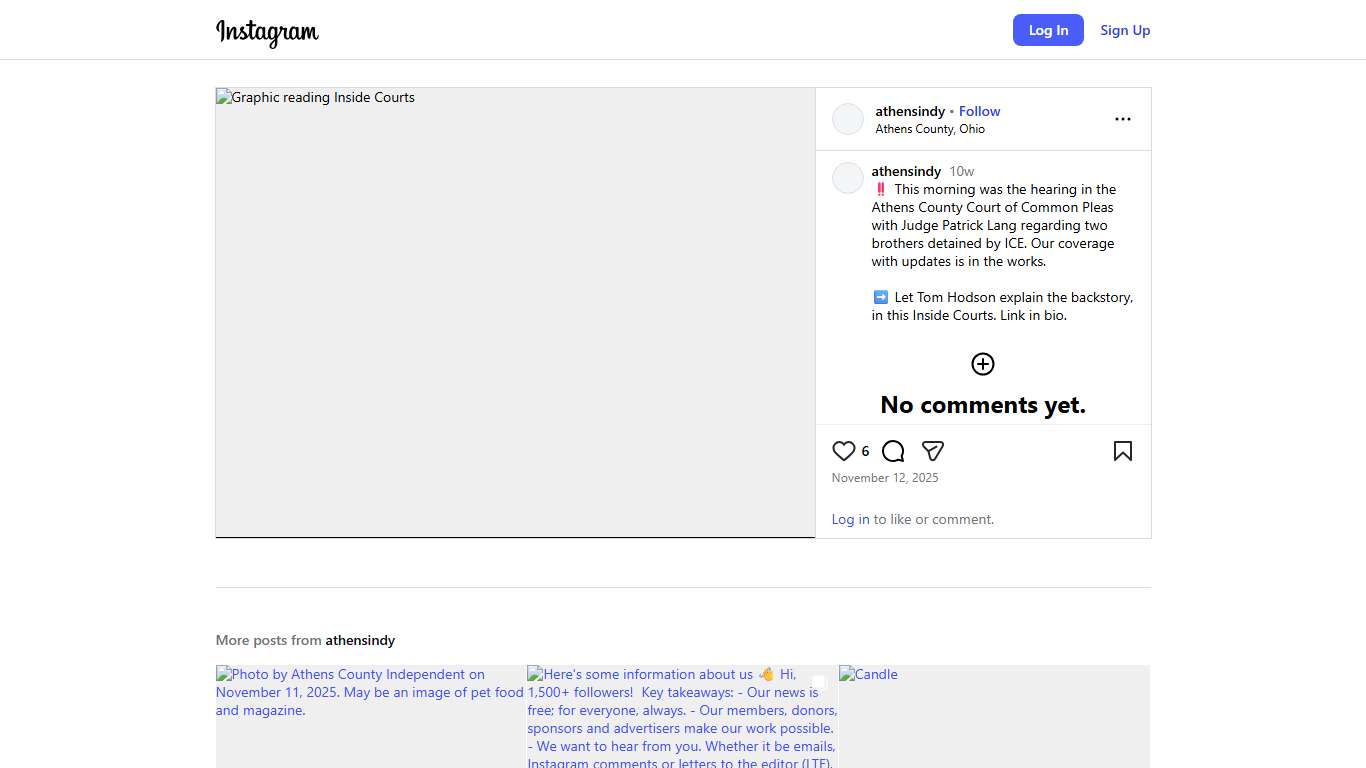Like the post with heart icon

coord(844,451)
